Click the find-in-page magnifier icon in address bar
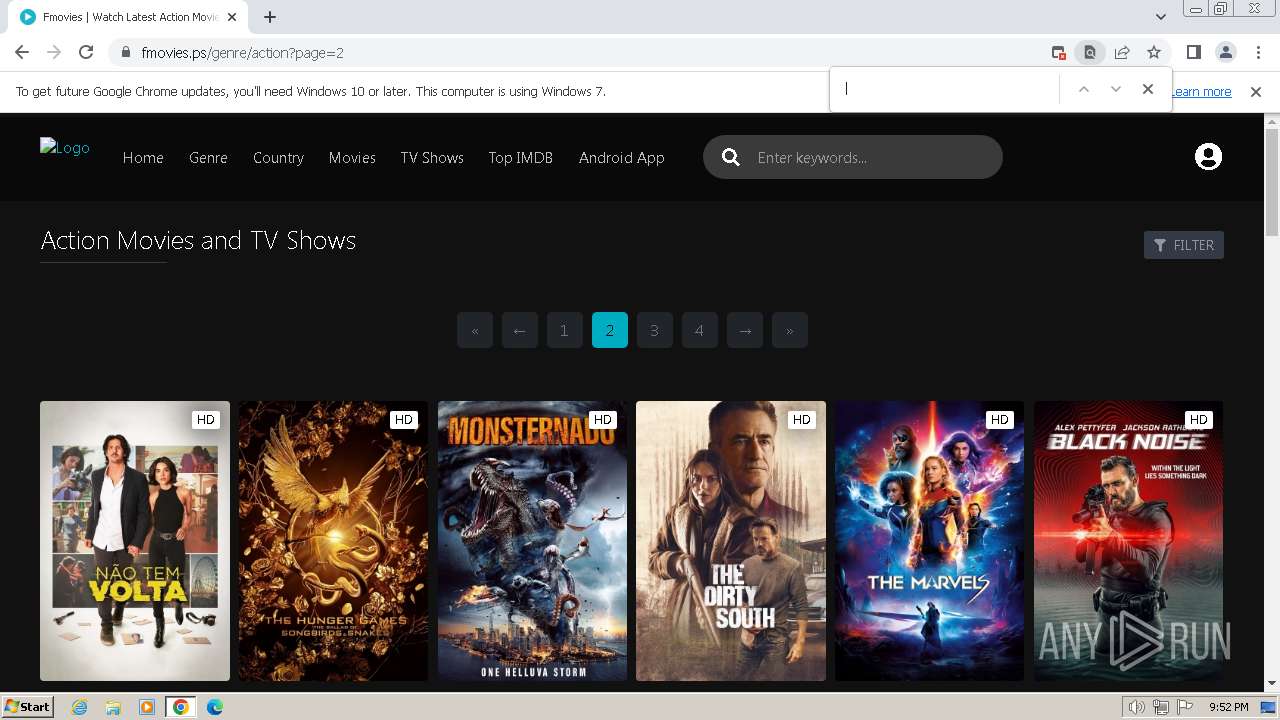This screenshot has width=1280, height=720. pyautogui.click(x=1090, y=53)
